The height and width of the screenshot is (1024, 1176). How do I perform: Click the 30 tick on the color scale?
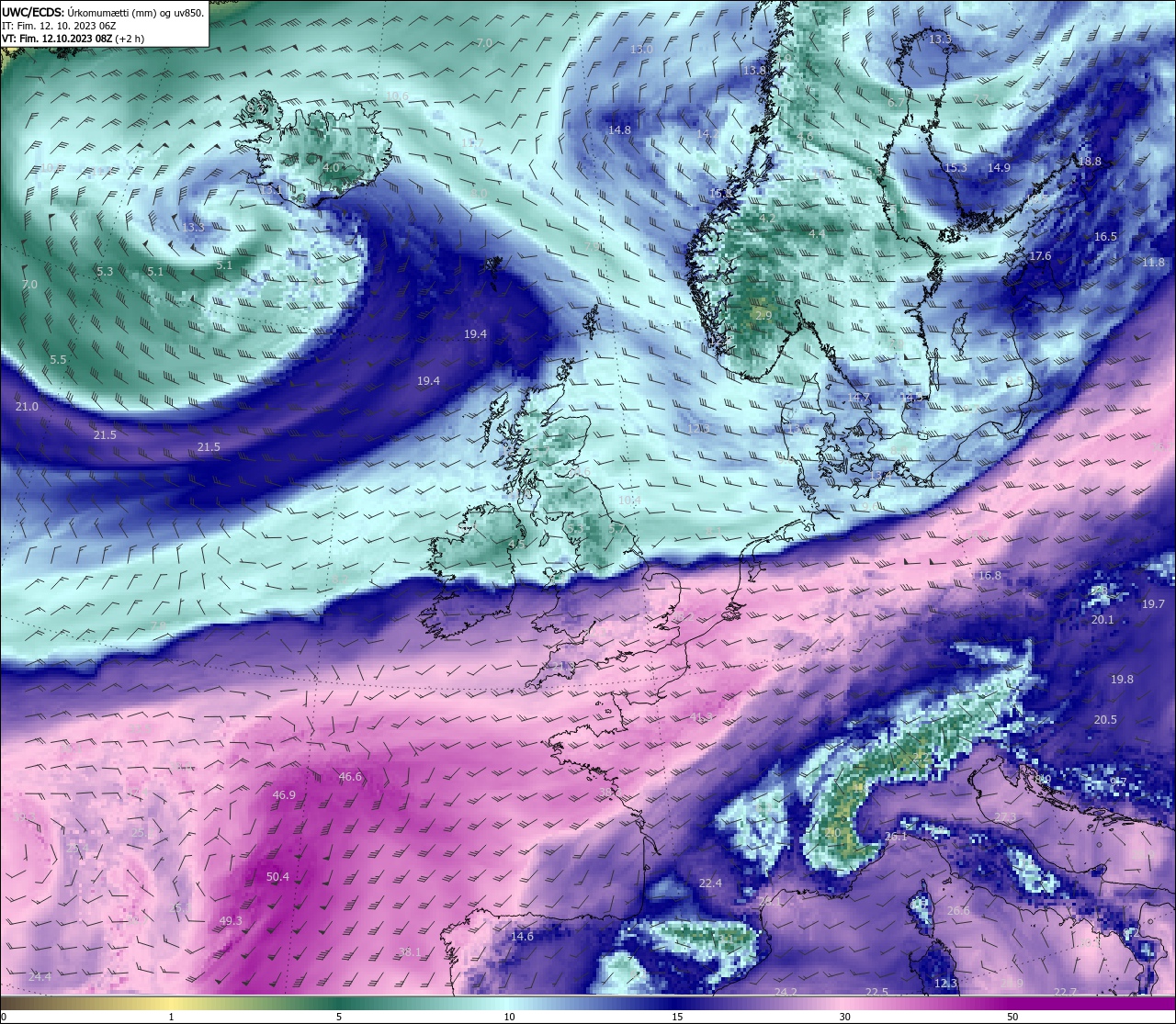coord(844,1017)
